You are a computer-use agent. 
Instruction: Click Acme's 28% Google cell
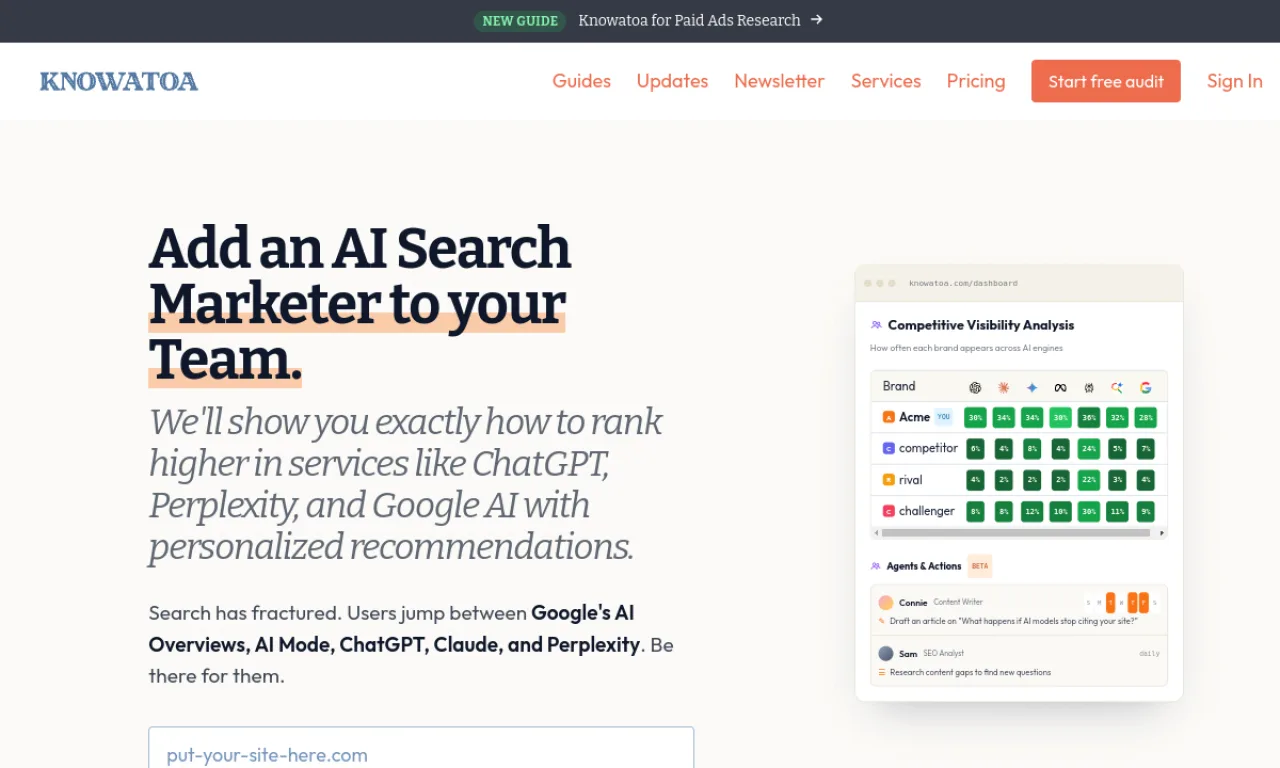[x=1146, y=417]
